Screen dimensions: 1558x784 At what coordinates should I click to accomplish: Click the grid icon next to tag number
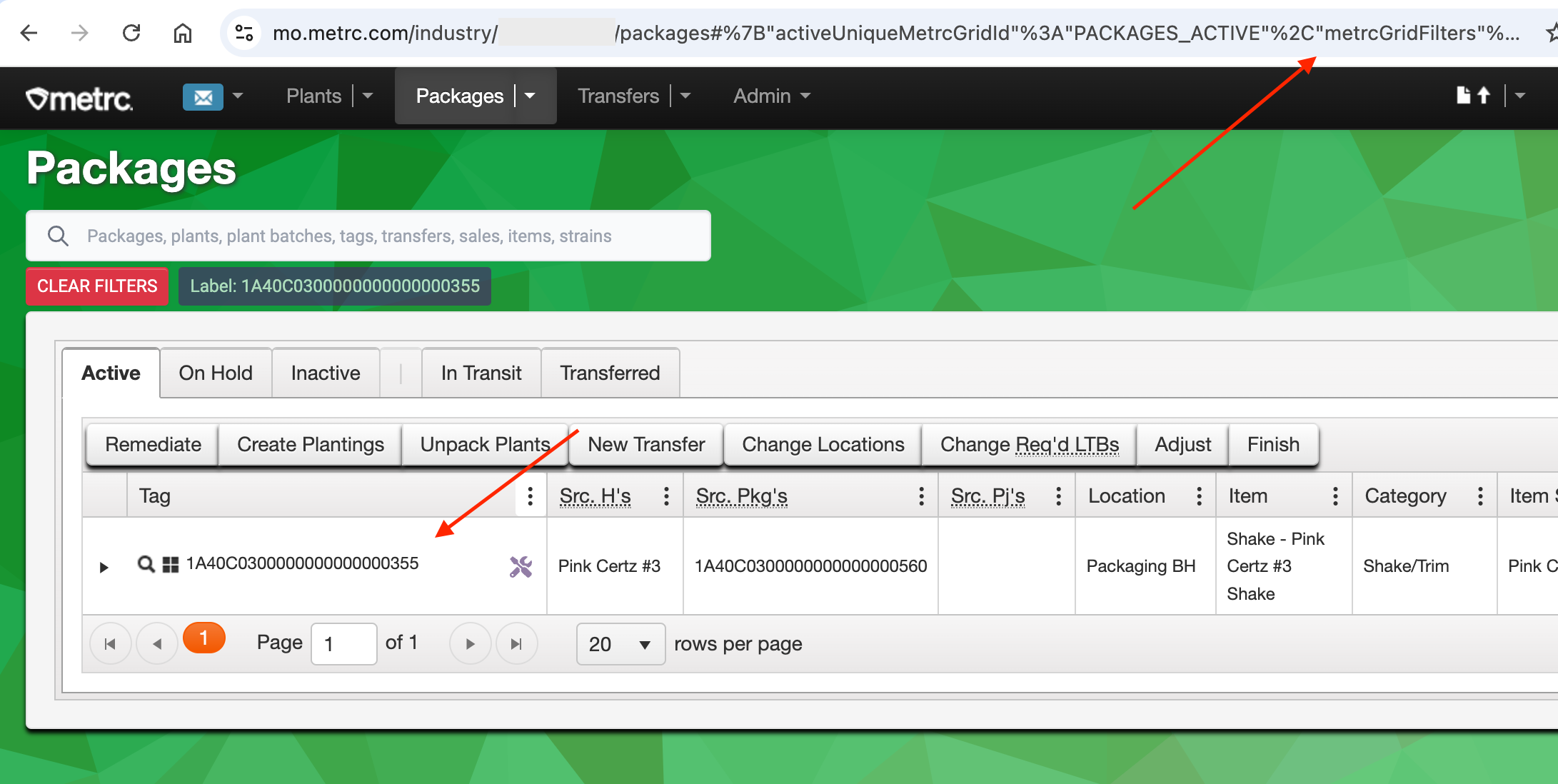coord(171,565)
